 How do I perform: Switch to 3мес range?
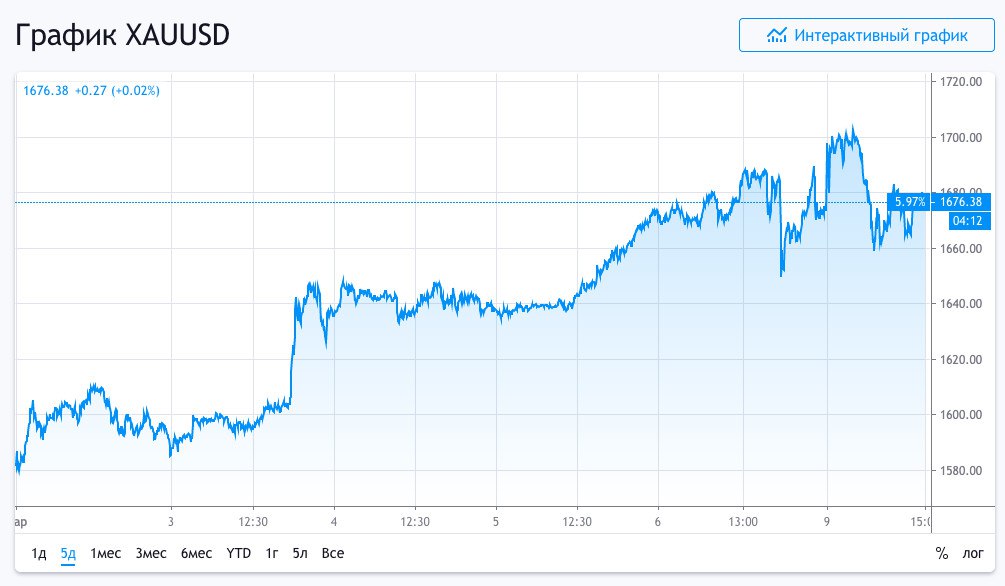[x=151, y=553]
